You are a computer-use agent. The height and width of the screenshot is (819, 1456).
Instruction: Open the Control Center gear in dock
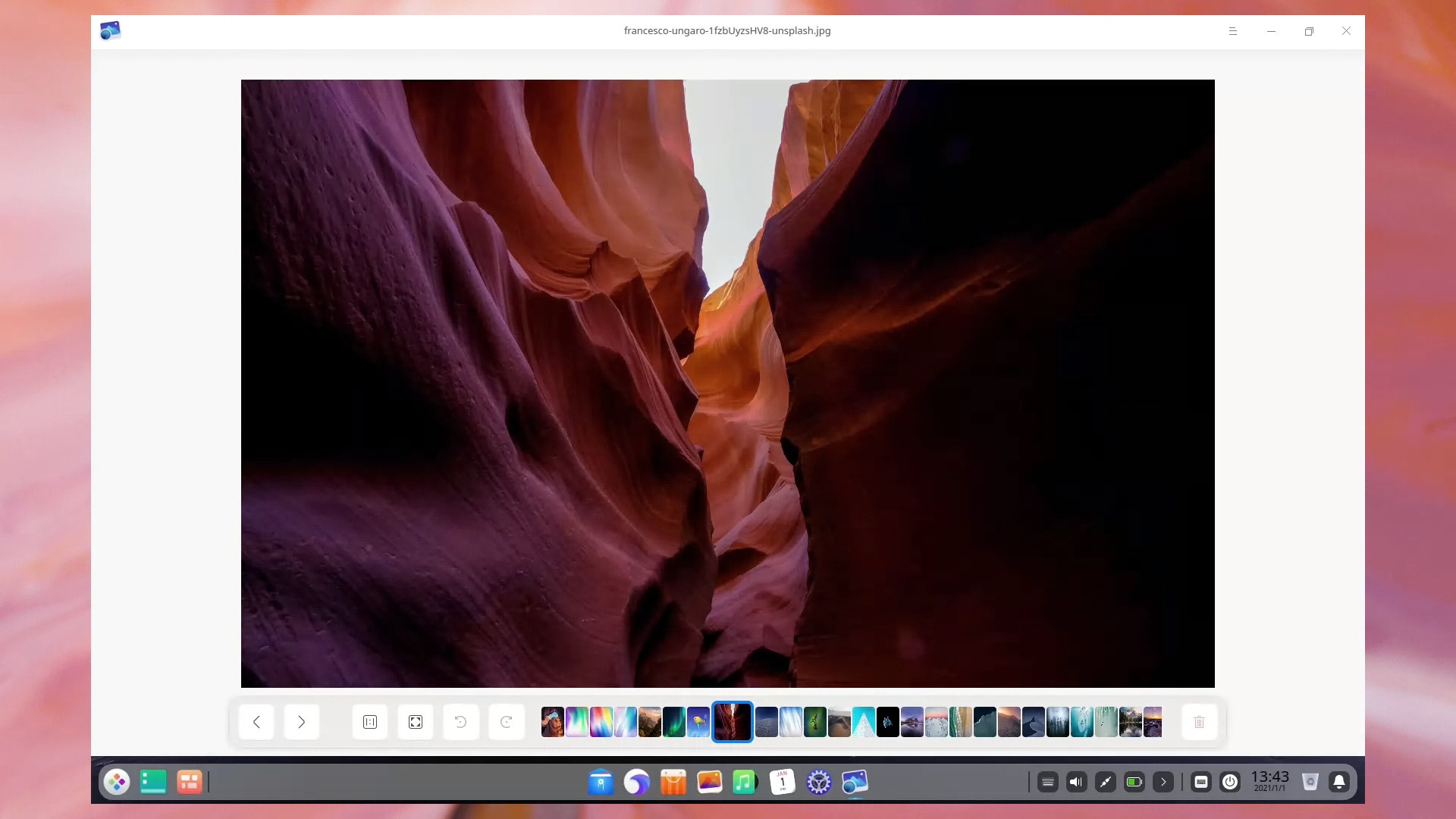click(819, 782)
